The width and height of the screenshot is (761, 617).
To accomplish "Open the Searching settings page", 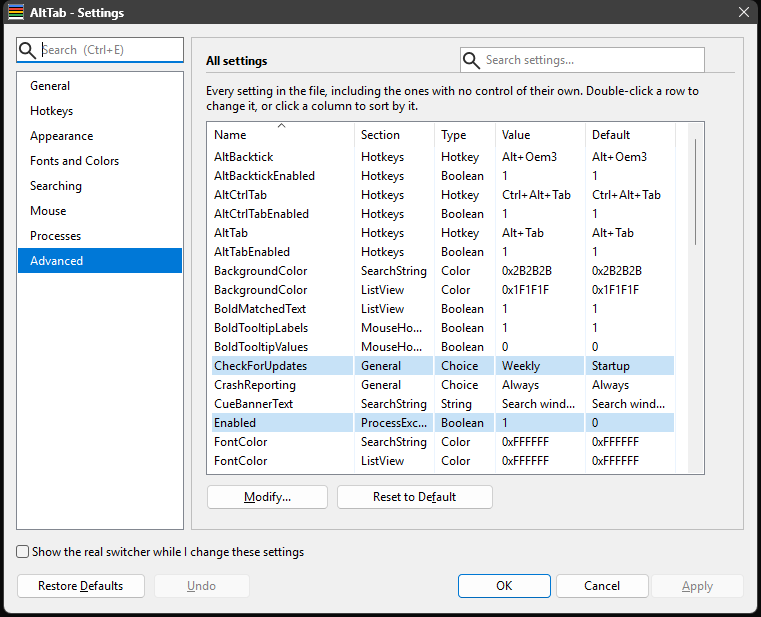I will 100,186.
